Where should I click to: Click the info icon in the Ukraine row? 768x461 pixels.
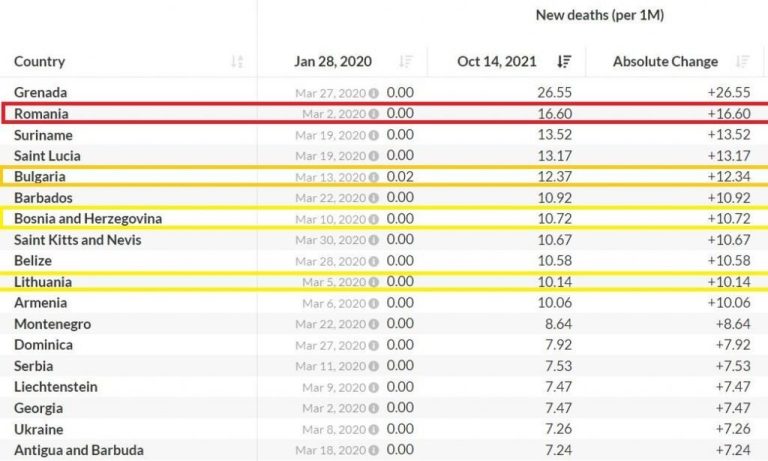tap(373, 429)
